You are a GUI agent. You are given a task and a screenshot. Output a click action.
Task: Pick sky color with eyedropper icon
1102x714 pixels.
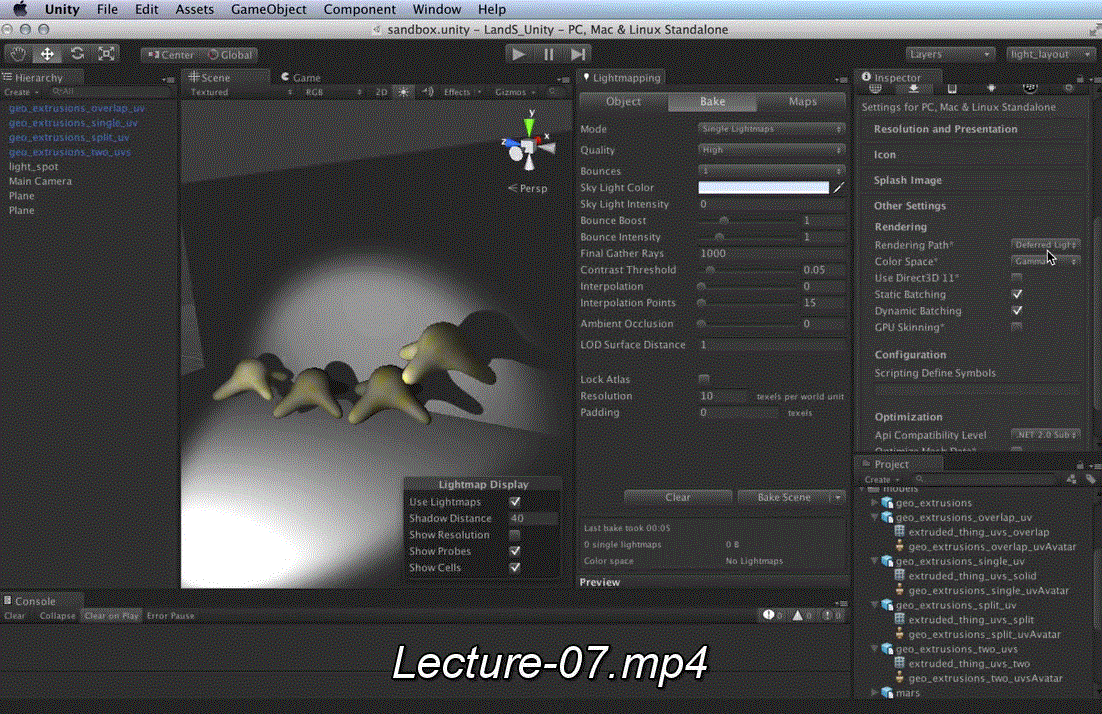(x=838, y=188)
